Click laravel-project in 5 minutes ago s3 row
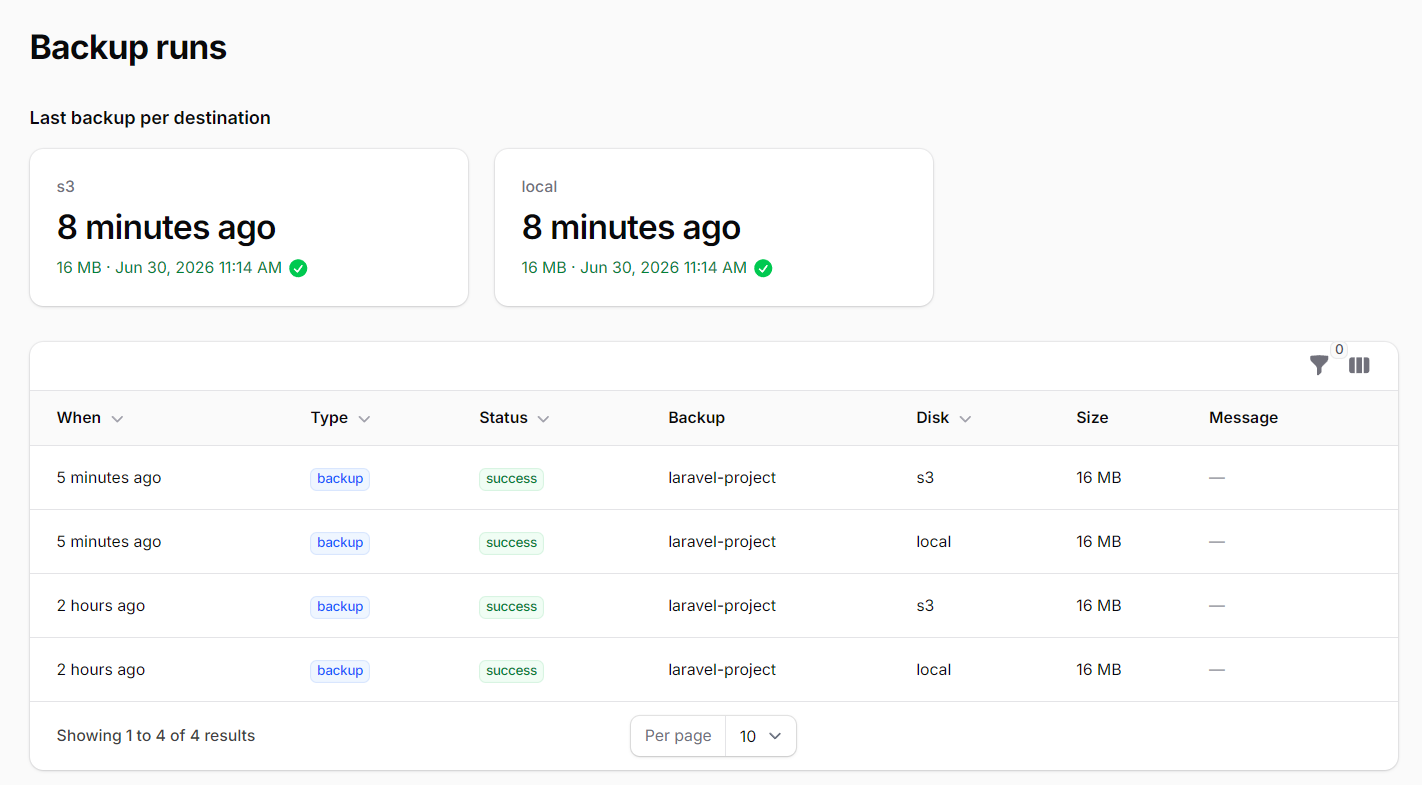The width and height of the screenshot is (1422, 785). point(722,478)
